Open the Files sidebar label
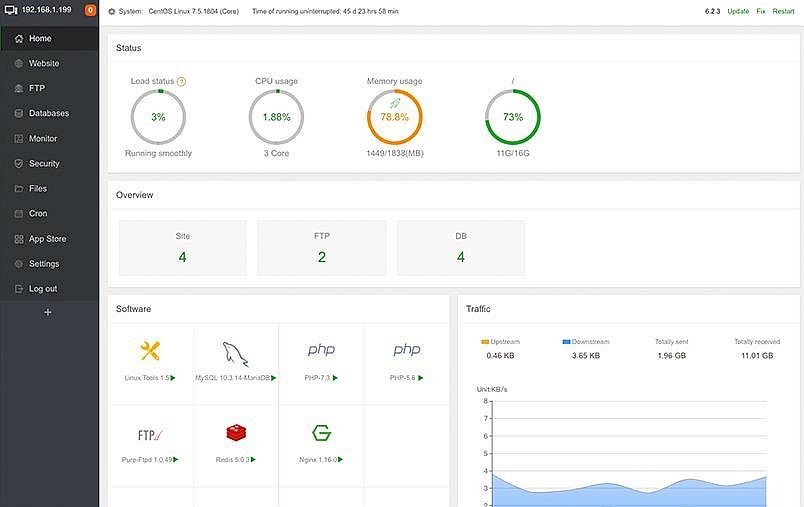 click(x=38, y=189)
